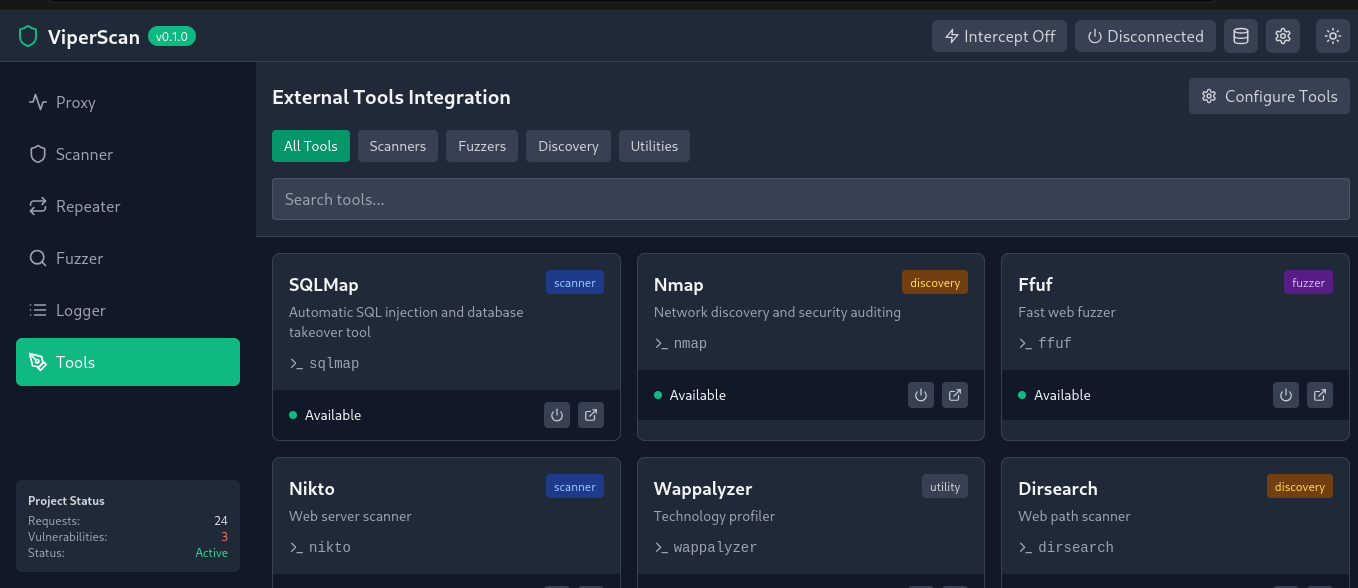Click the ViperScan shield logo
1358x588 pixels.
(x=28, y=37)
